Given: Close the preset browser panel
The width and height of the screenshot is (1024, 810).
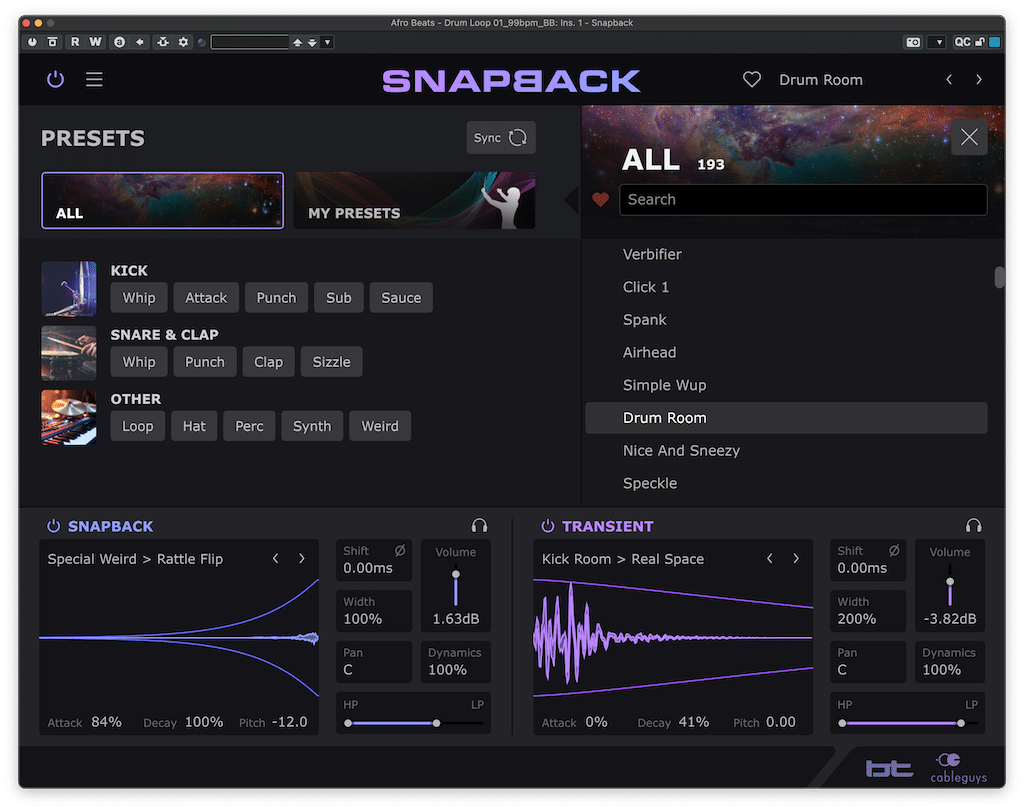Looking at the screenshot, I should [969, 137].
